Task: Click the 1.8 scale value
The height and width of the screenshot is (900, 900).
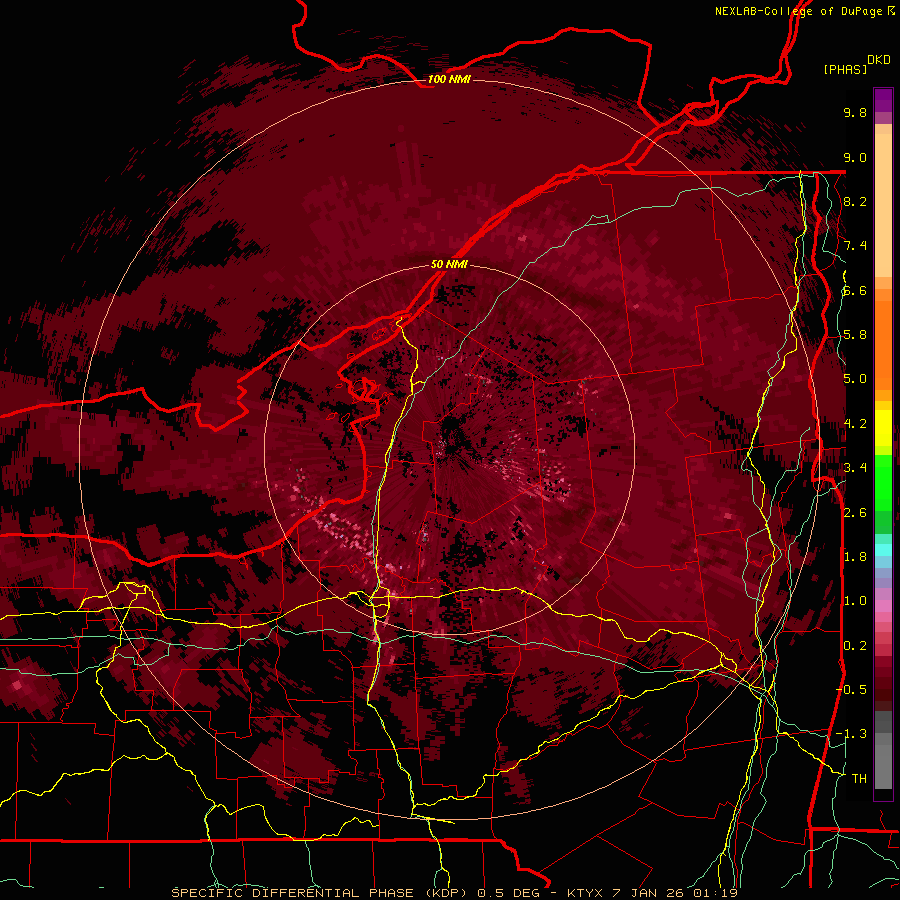Action: point(855,557)
